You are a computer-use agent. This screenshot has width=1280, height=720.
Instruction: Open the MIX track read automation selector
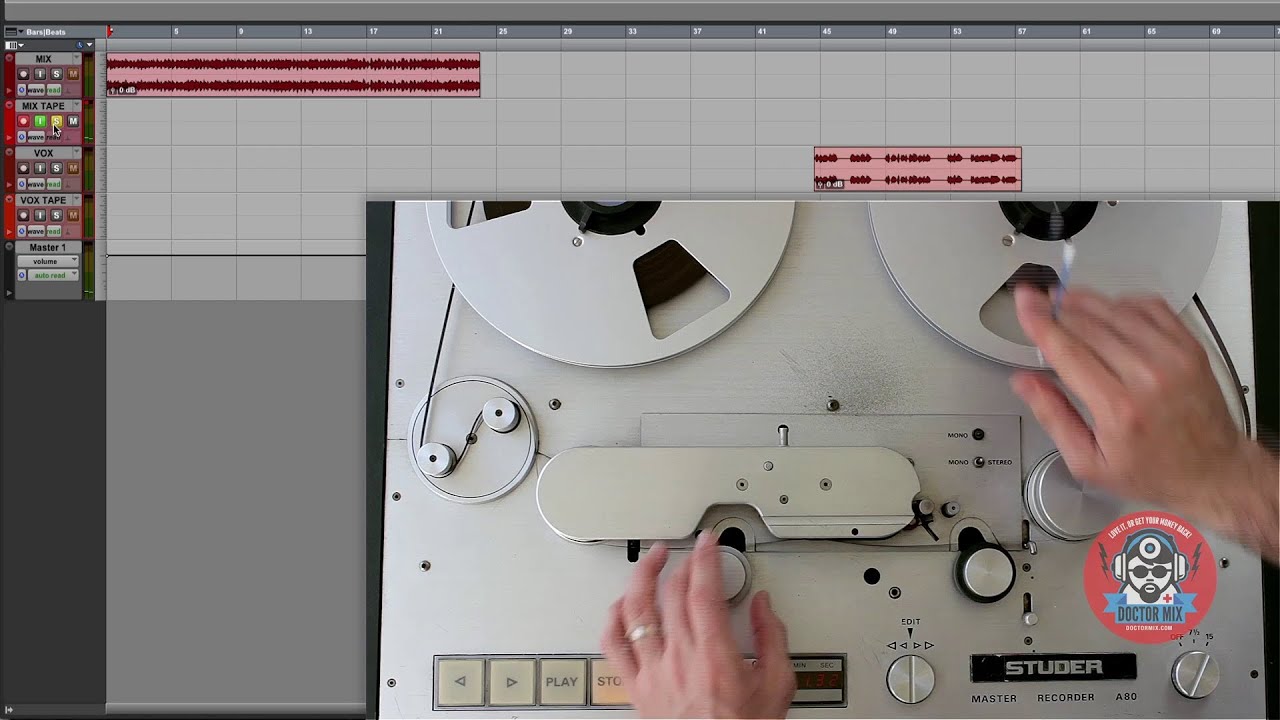tap(54, 90)
